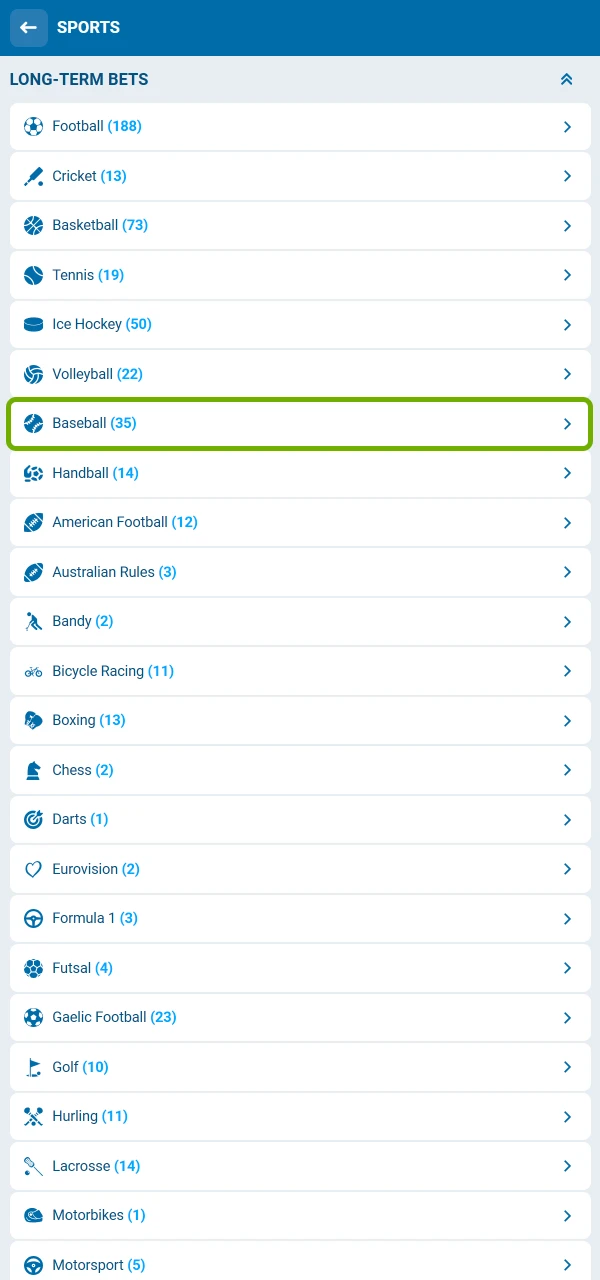Expand the Eurovision entry chevron

pos(568,869)
